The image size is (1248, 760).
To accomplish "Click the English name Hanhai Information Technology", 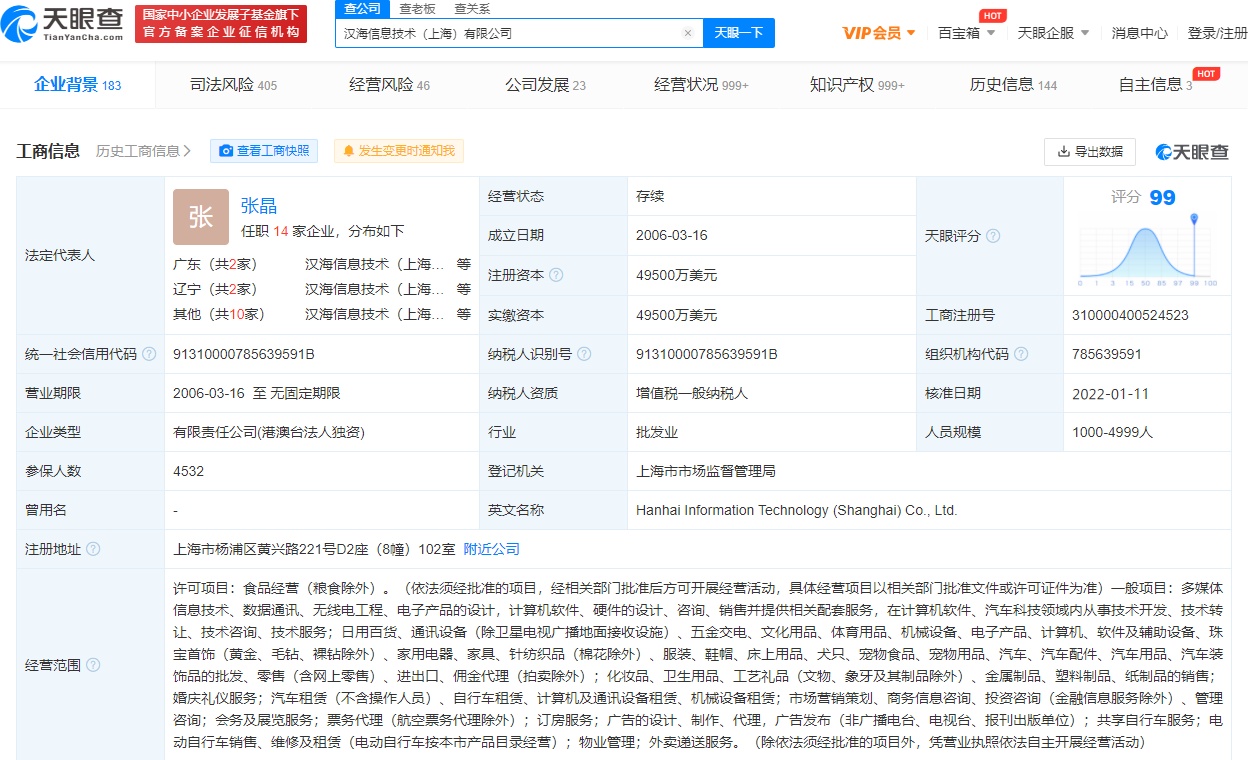I will click(x=796, y=510).
